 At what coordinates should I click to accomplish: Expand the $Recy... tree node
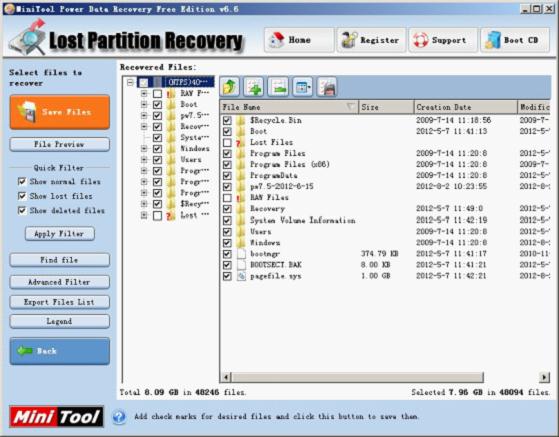coord(144,204)
